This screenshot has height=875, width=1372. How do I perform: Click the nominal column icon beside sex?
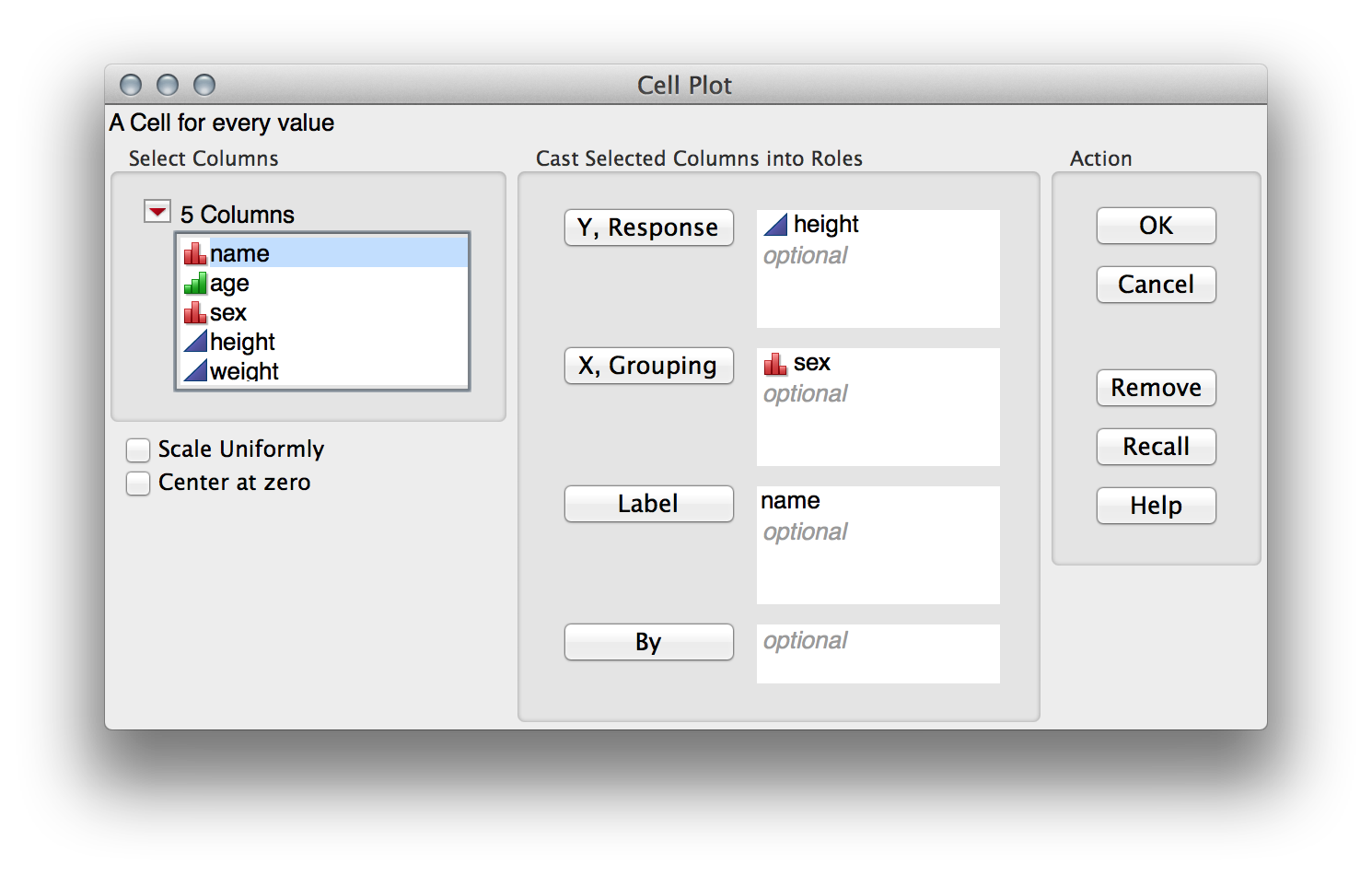pos(195,312)
